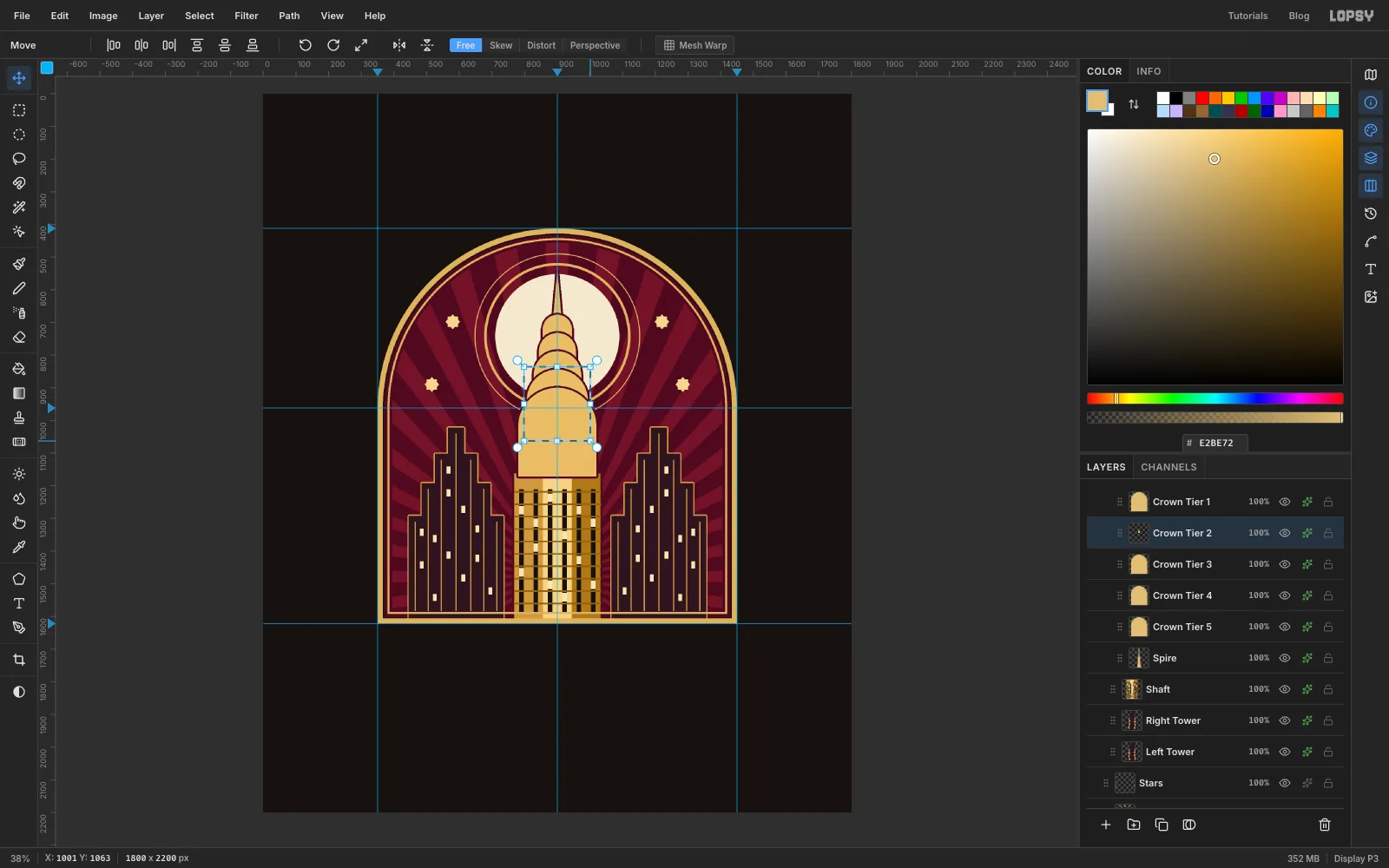Swap foreground and background colors
Viewport: 1389px width, 868px height.
pos(1134,104)
